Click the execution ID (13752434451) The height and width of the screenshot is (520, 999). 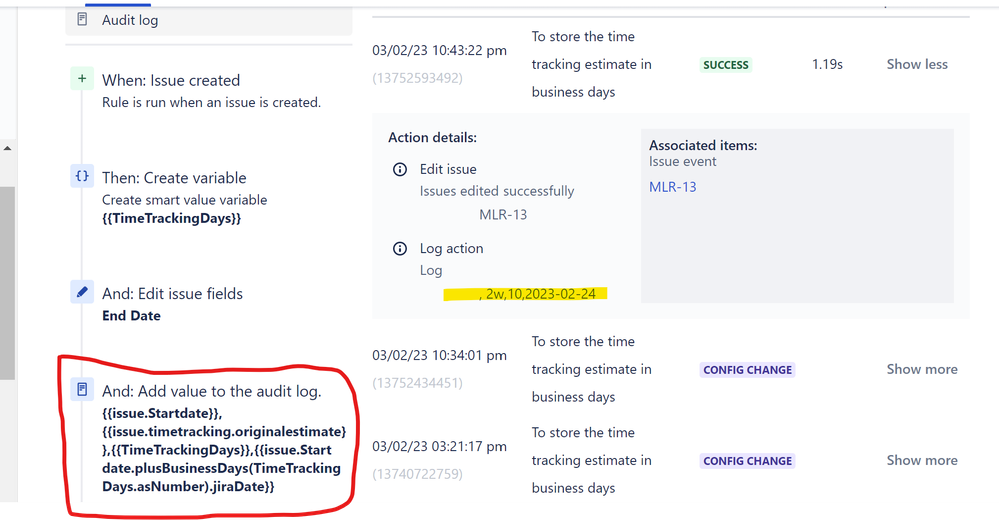(417, 382)
